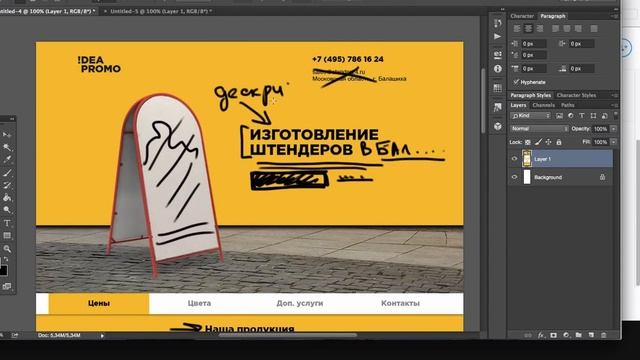Align paragraph text right
This screenshot has height=360, width=640.
(540, 29)
